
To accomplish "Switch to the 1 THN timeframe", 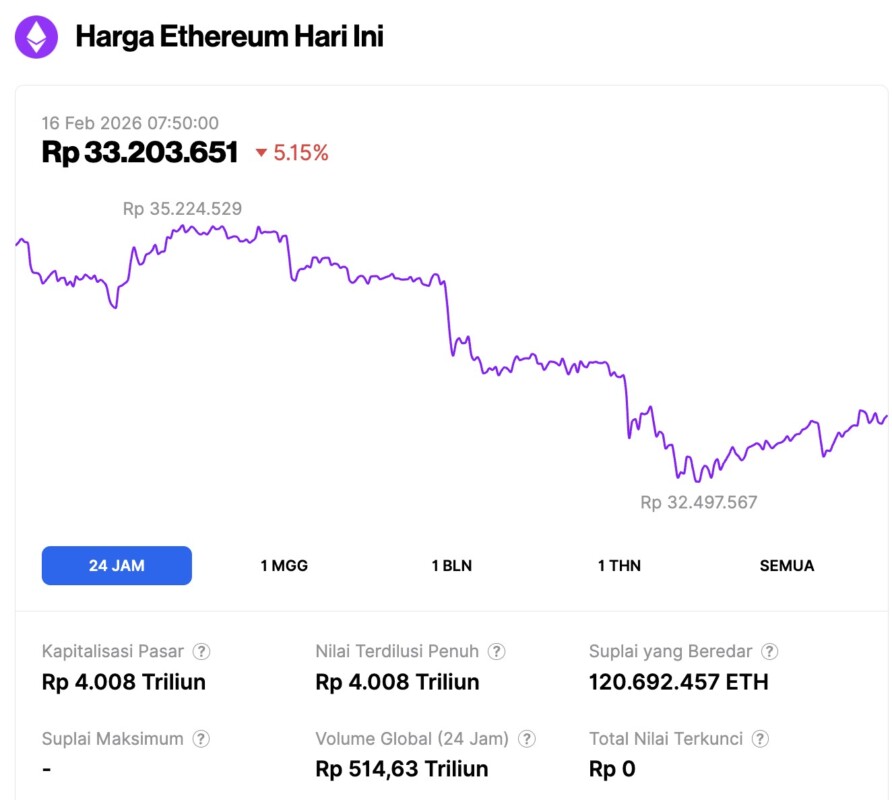I will pos(619,565).
